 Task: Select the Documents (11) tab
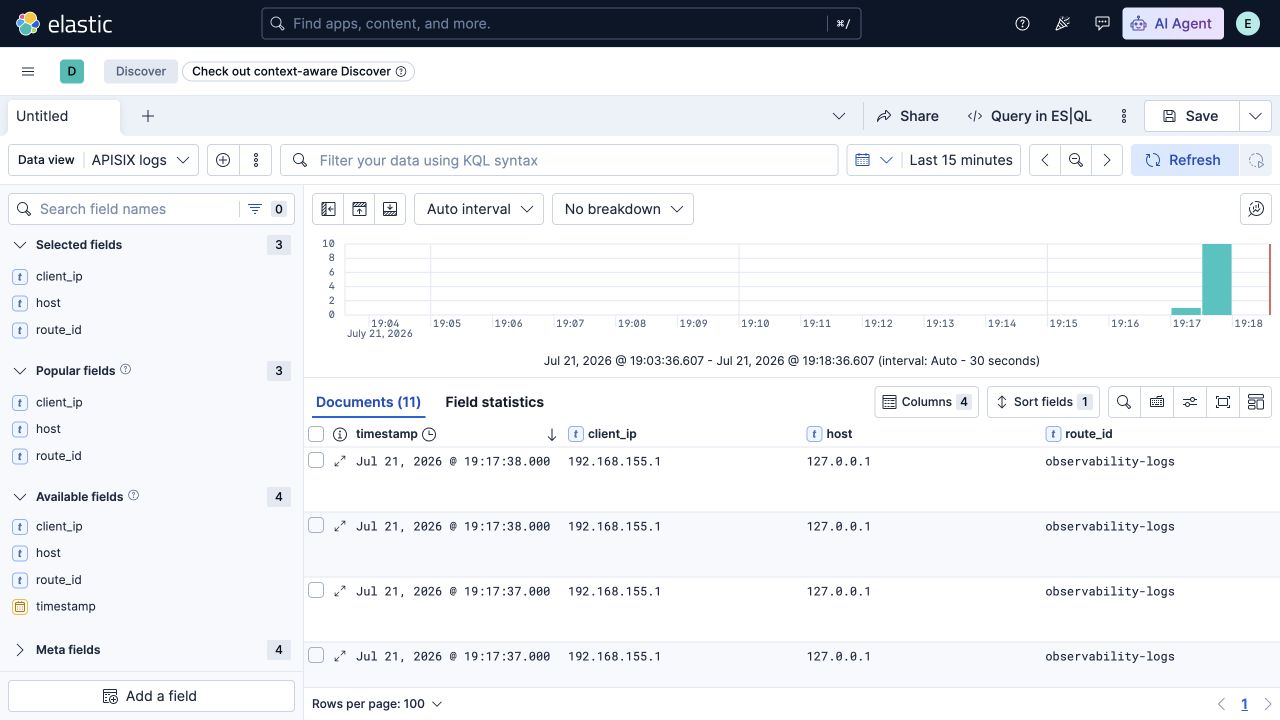(x=368, y=402)
